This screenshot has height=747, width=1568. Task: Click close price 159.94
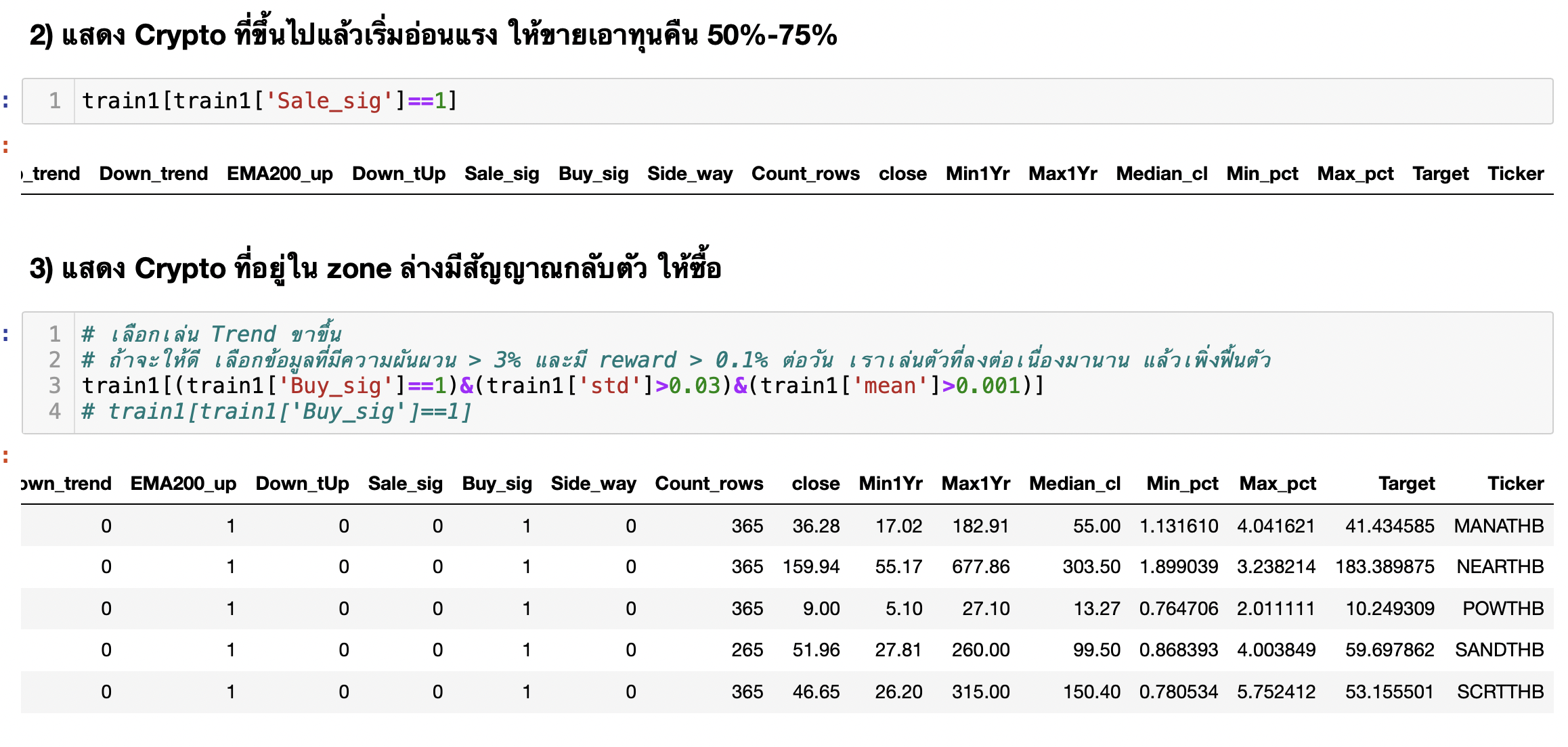click(x=811, y=566)
